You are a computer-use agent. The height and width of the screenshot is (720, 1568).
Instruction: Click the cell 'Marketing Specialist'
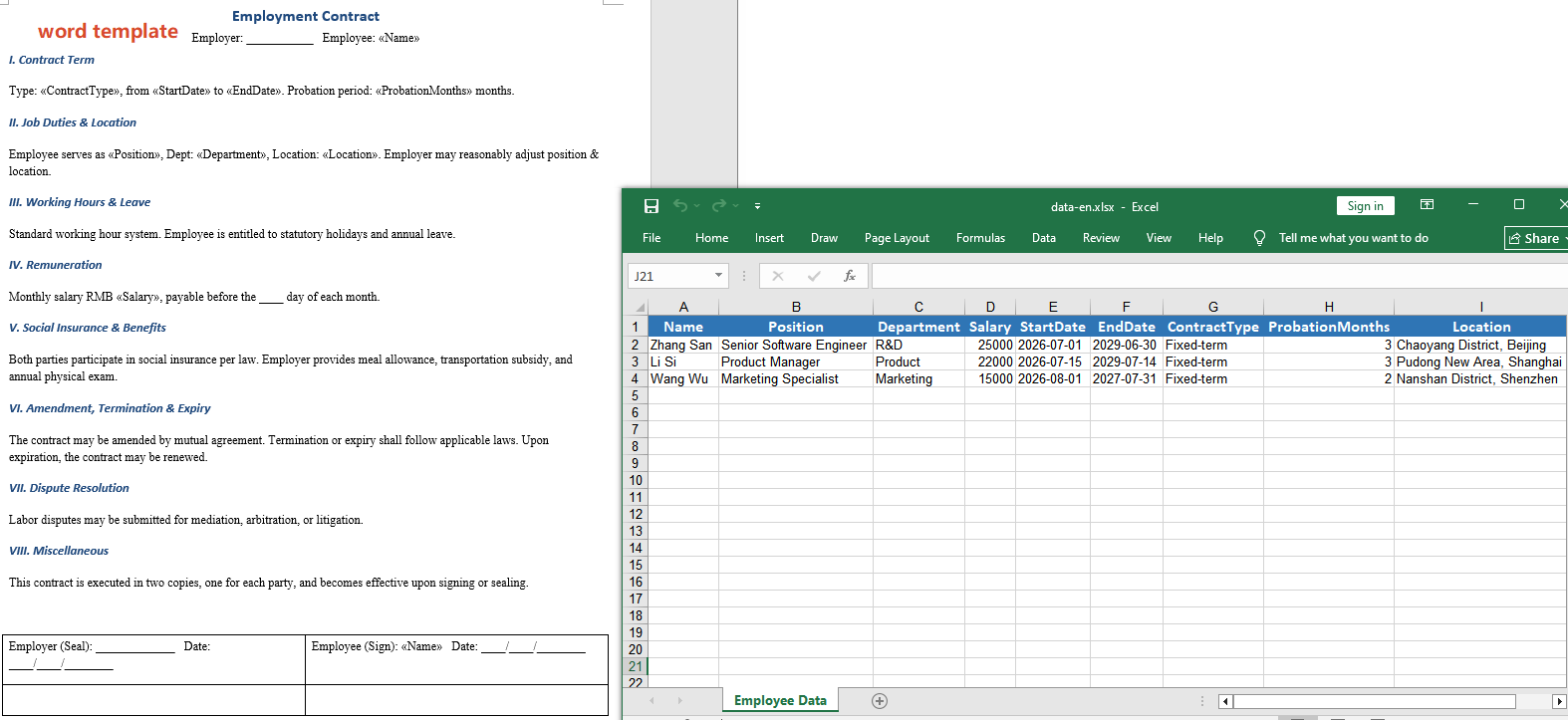point(796,378)
